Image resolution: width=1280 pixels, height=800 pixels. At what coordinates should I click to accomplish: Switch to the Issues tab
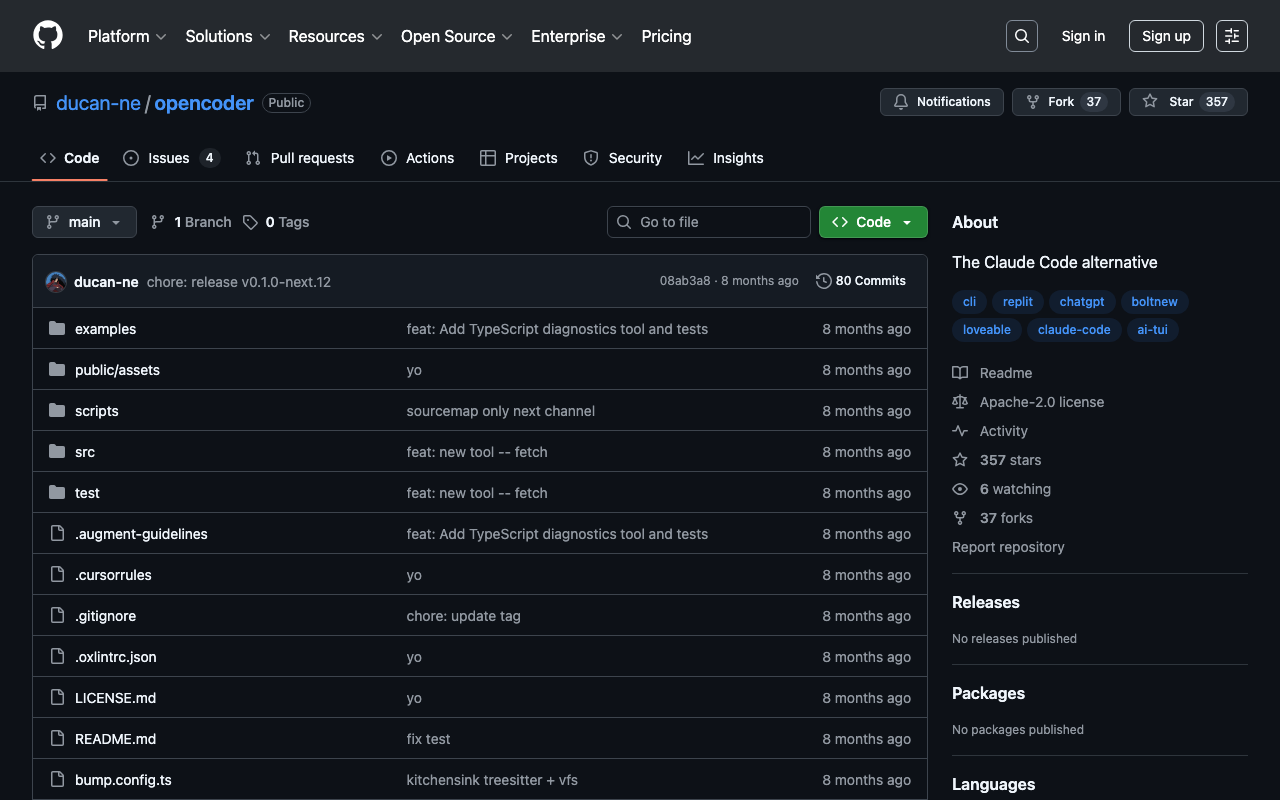[x=169, y=158]
